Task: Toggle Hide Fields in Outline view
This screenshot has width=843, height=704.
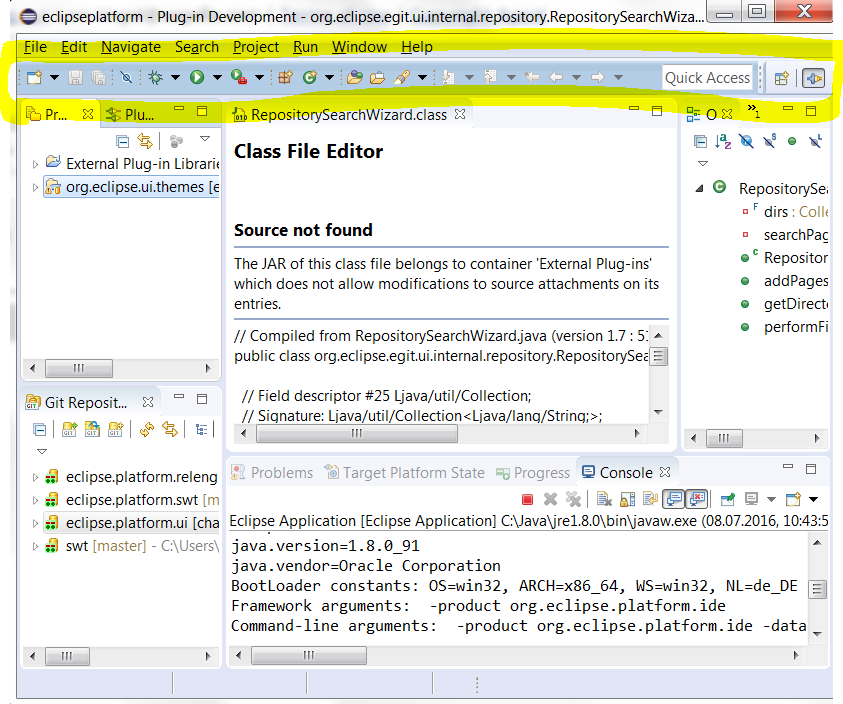Action: point(746,141)
